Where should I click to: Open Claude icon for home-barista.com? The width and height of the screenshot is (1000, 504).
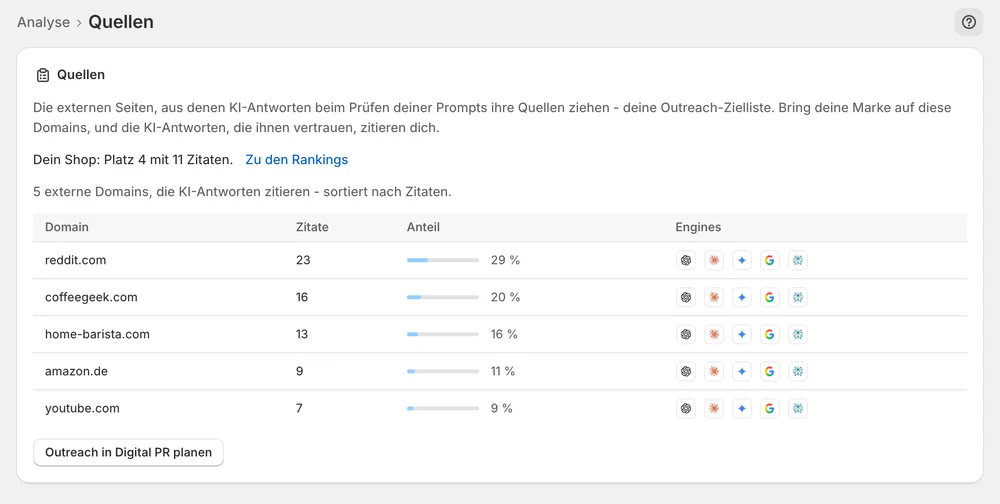tap(714, 334)
